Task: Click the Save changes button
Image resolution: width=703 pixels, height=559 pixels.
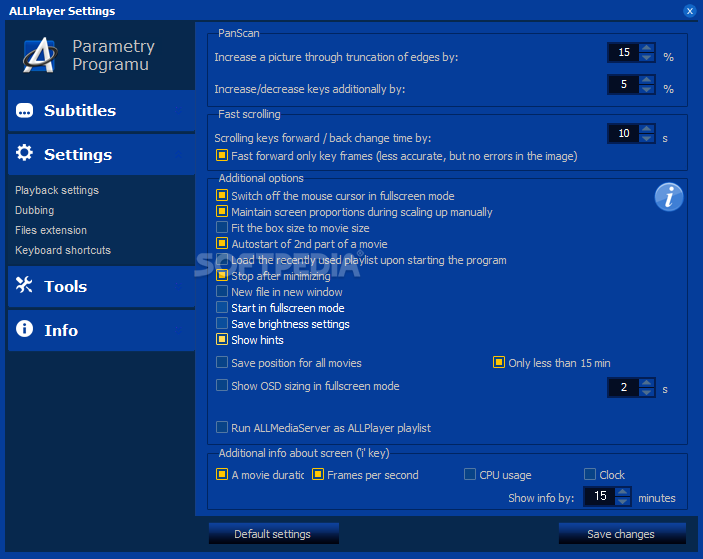Action: coord(622,533)
